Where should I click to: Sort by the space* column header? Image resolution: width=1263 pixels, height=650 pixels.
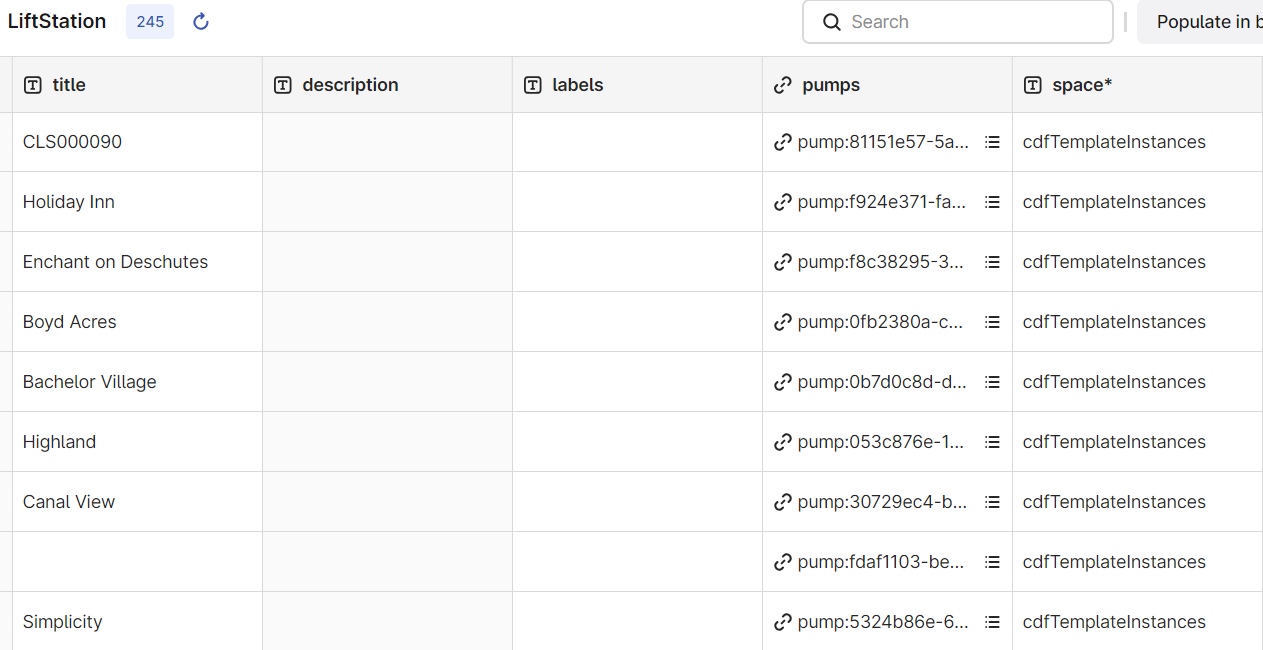[x=1137, y=85]
